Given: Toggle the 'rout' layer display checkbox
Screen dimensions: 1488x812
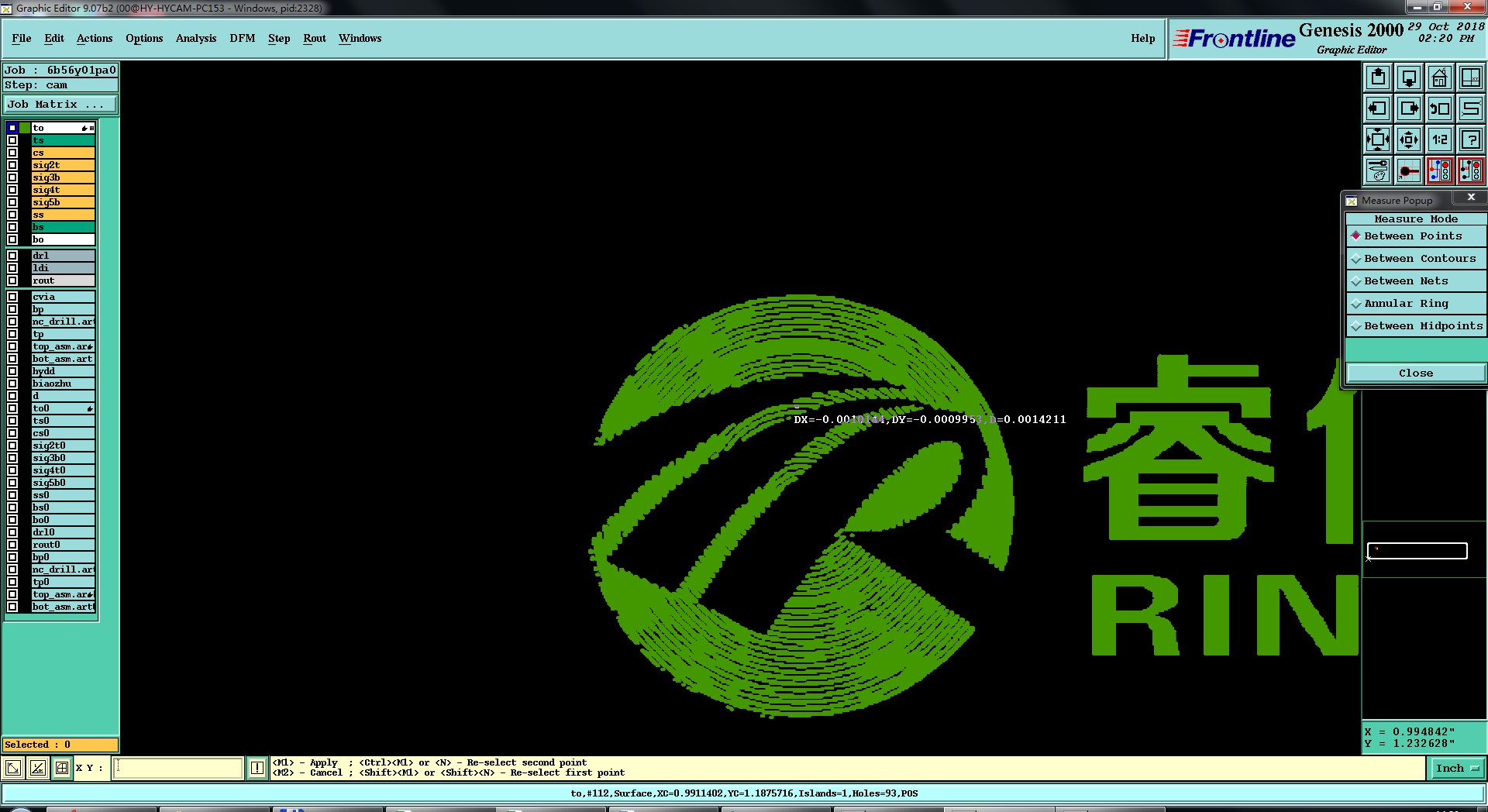Looking at the screenshot, I should pyautogui.click(x=12, y=280).
